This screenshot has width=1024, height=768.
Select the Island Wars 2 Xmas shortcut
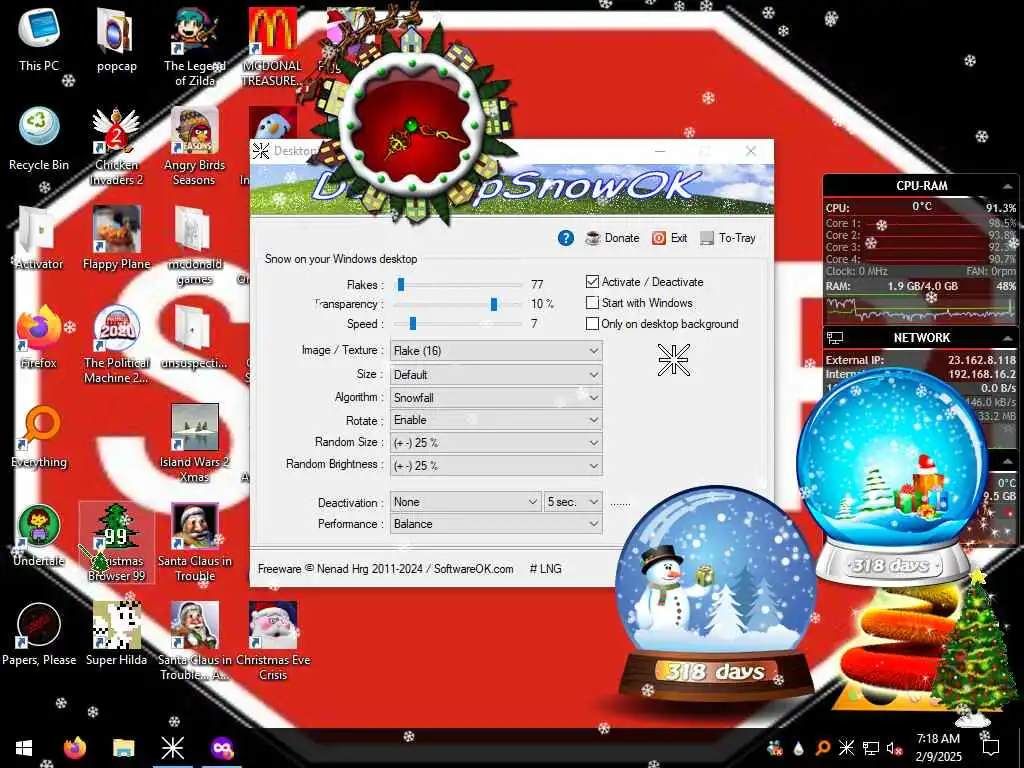(195, 444)
